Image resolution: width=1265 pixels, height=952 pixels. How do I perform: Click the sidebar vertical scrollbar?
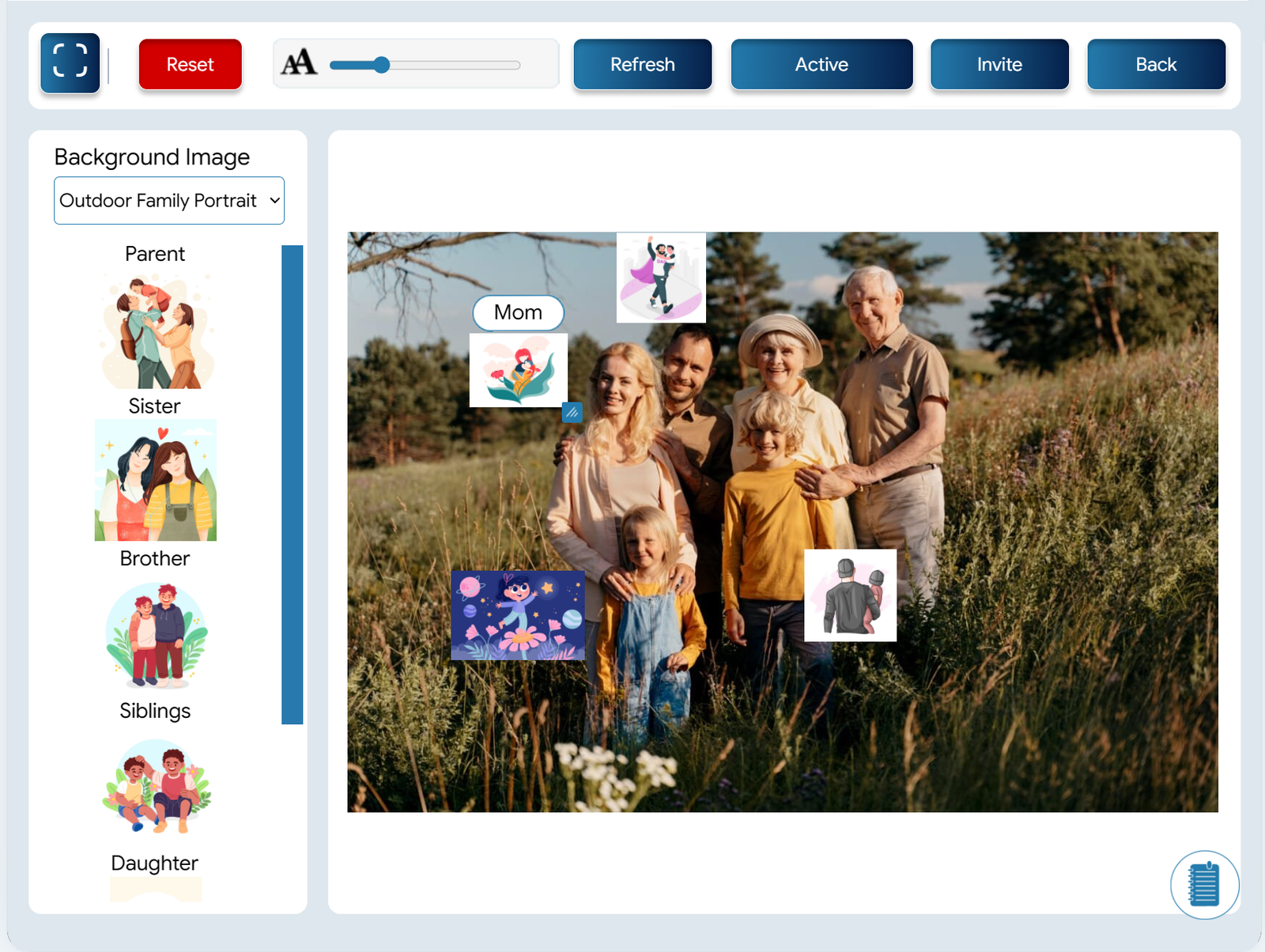tap(293, 485)
